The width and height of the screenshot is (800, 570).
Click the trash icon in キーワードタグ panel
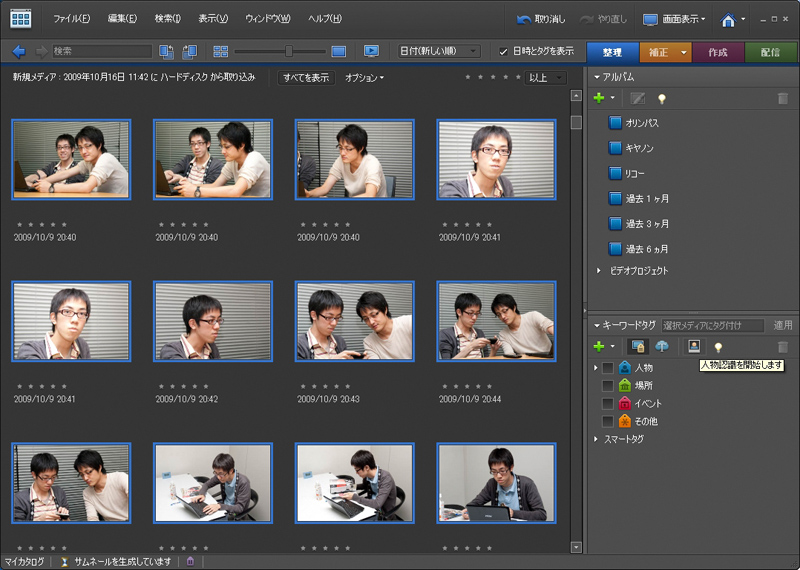783,347
